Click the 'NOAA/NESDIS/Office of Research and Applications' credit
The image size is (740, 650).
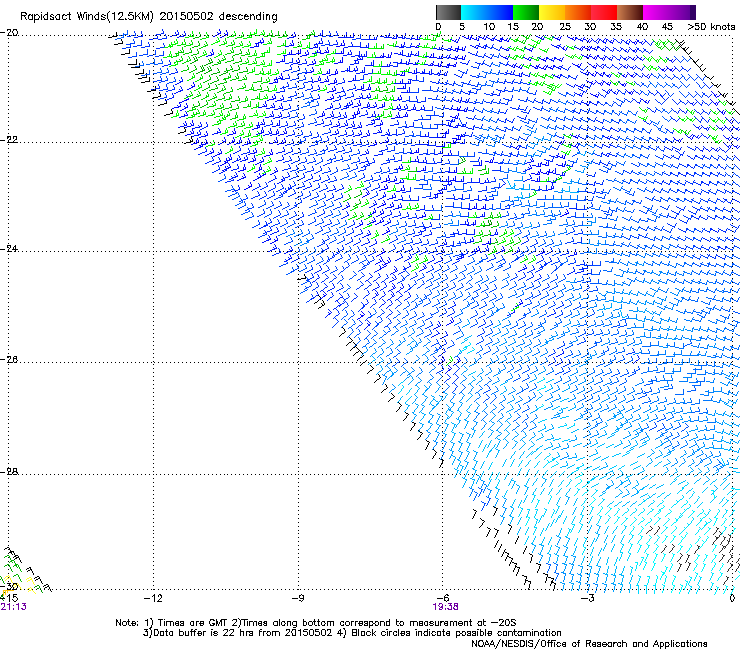point(589,644)
